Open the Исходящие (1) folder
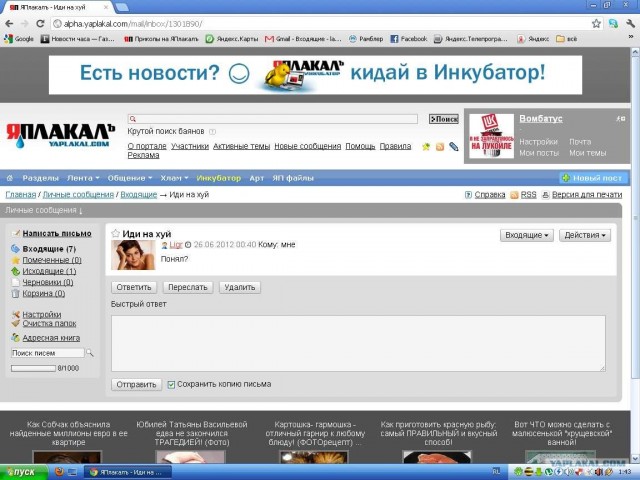Viewport: 640px width, 480px height. [49, 271]
